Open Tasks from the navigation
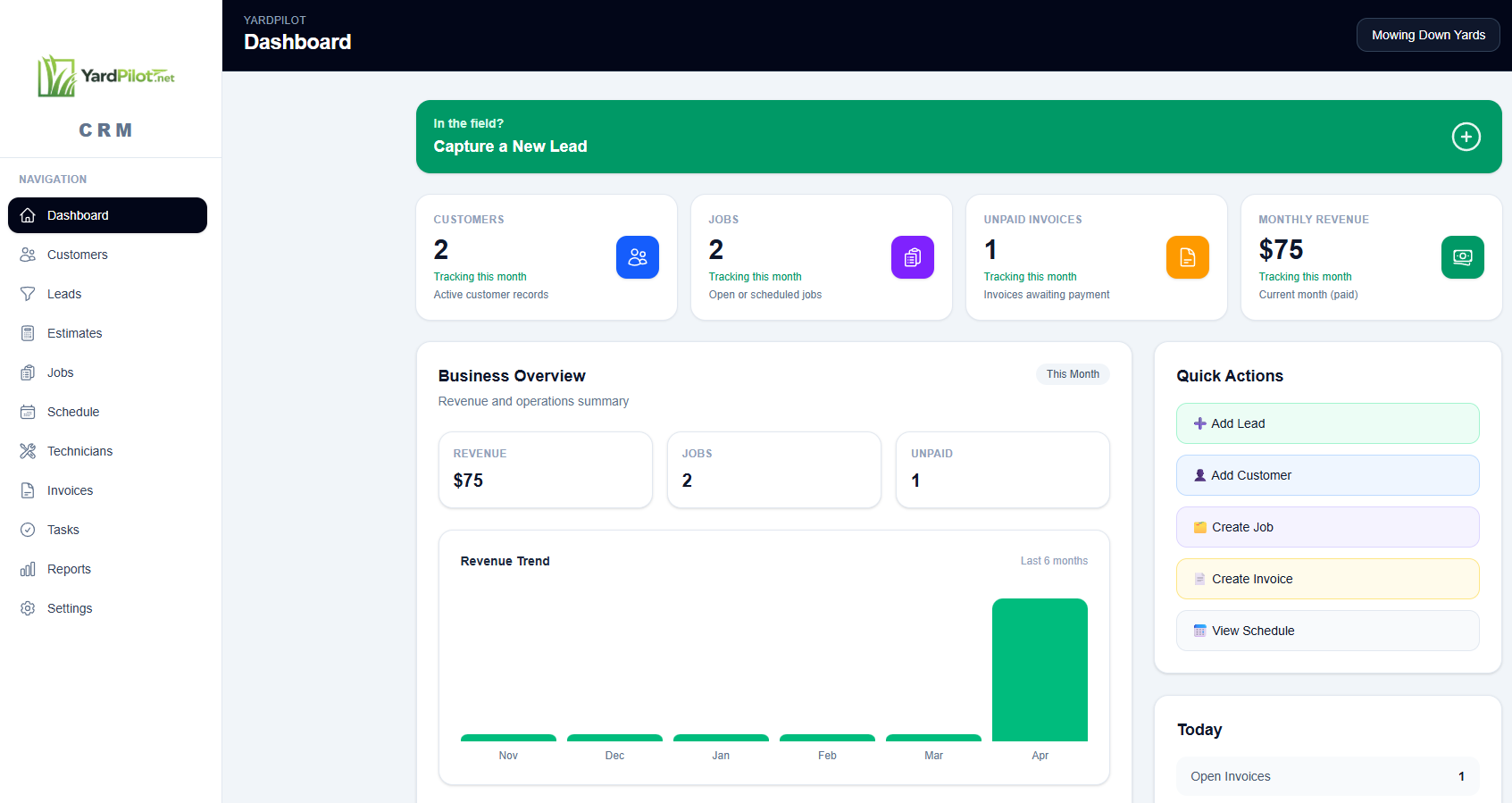The image size is (1512, 803). [107, 530]
